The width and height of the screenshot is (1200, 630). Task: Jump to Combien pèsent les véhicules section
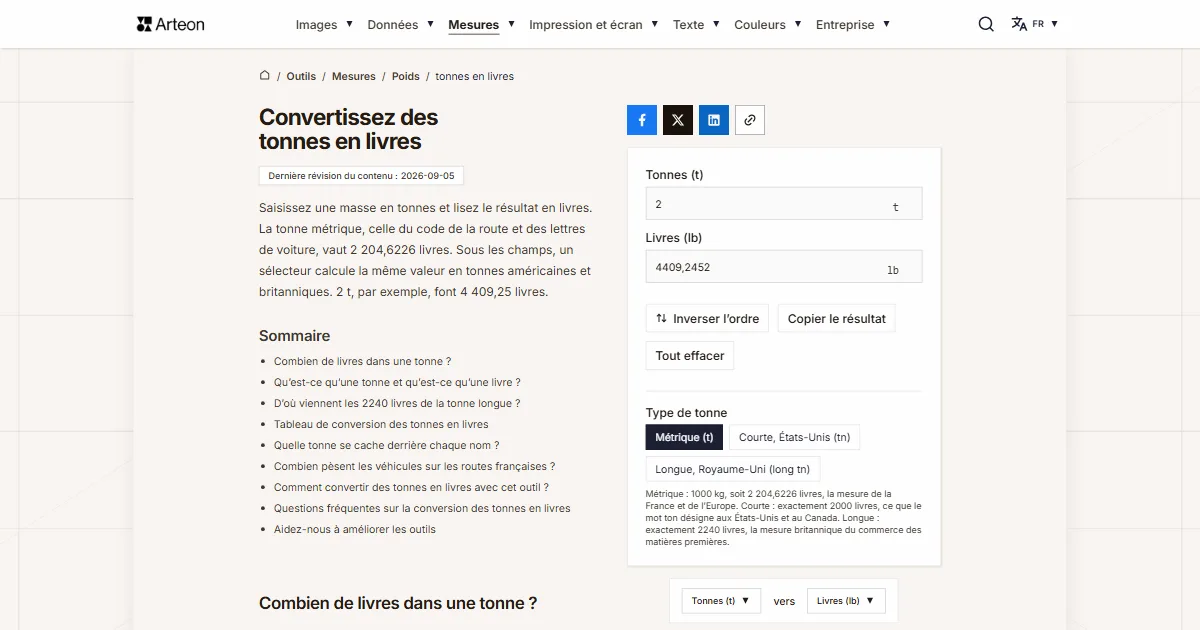414,466
